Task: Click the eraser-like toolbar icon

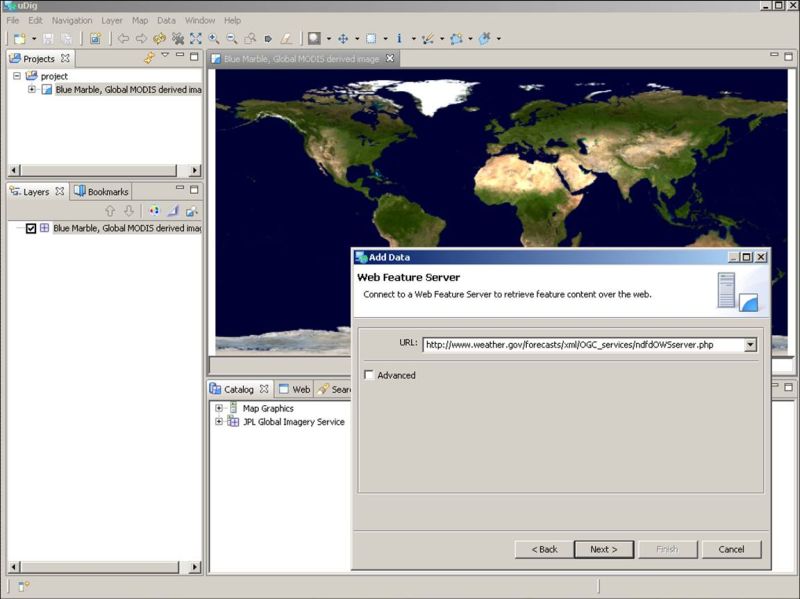Action: point(286,39)
